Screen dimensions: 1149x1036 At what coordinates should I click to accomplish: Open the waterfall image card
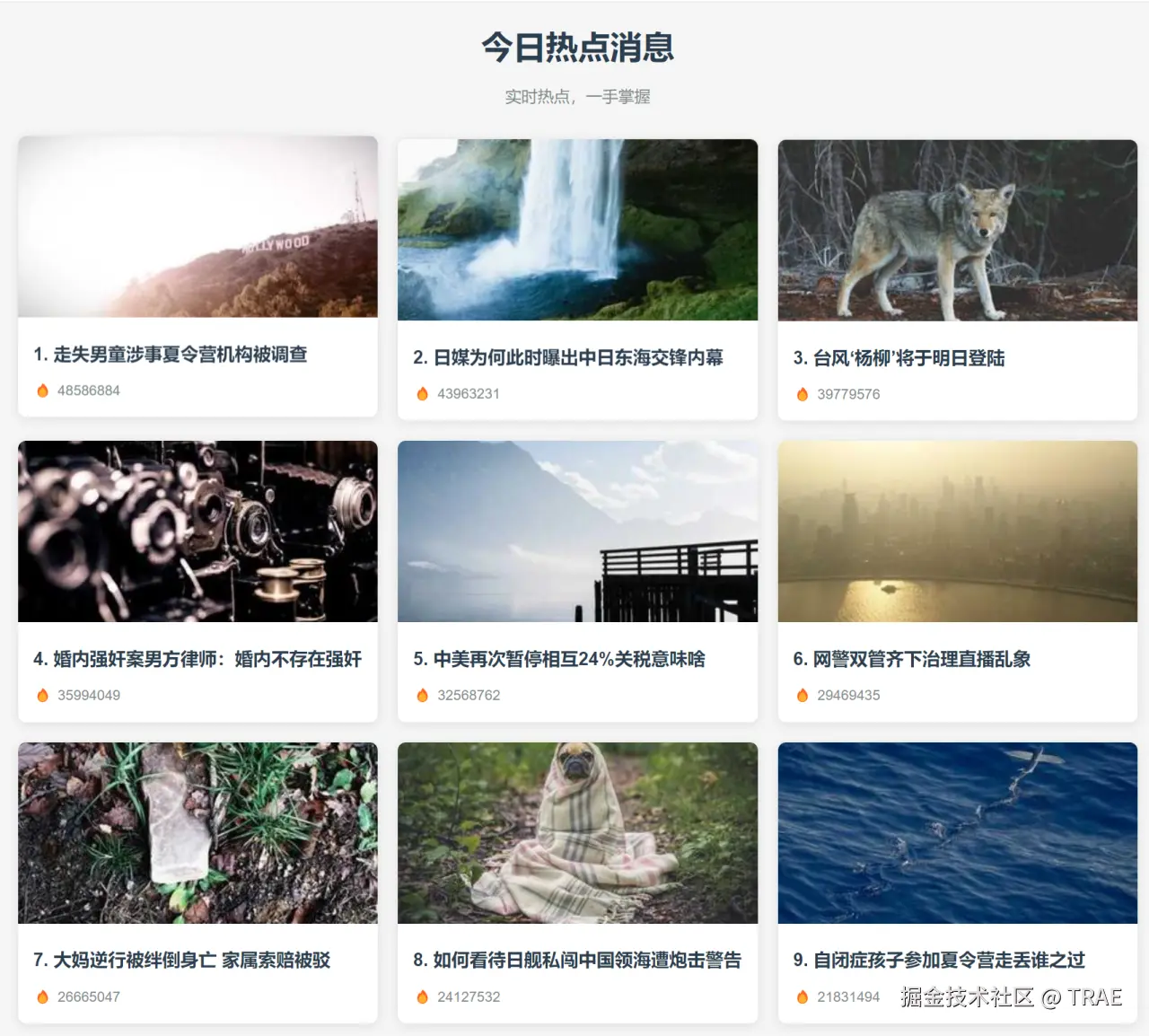click(x=577, y=230)
